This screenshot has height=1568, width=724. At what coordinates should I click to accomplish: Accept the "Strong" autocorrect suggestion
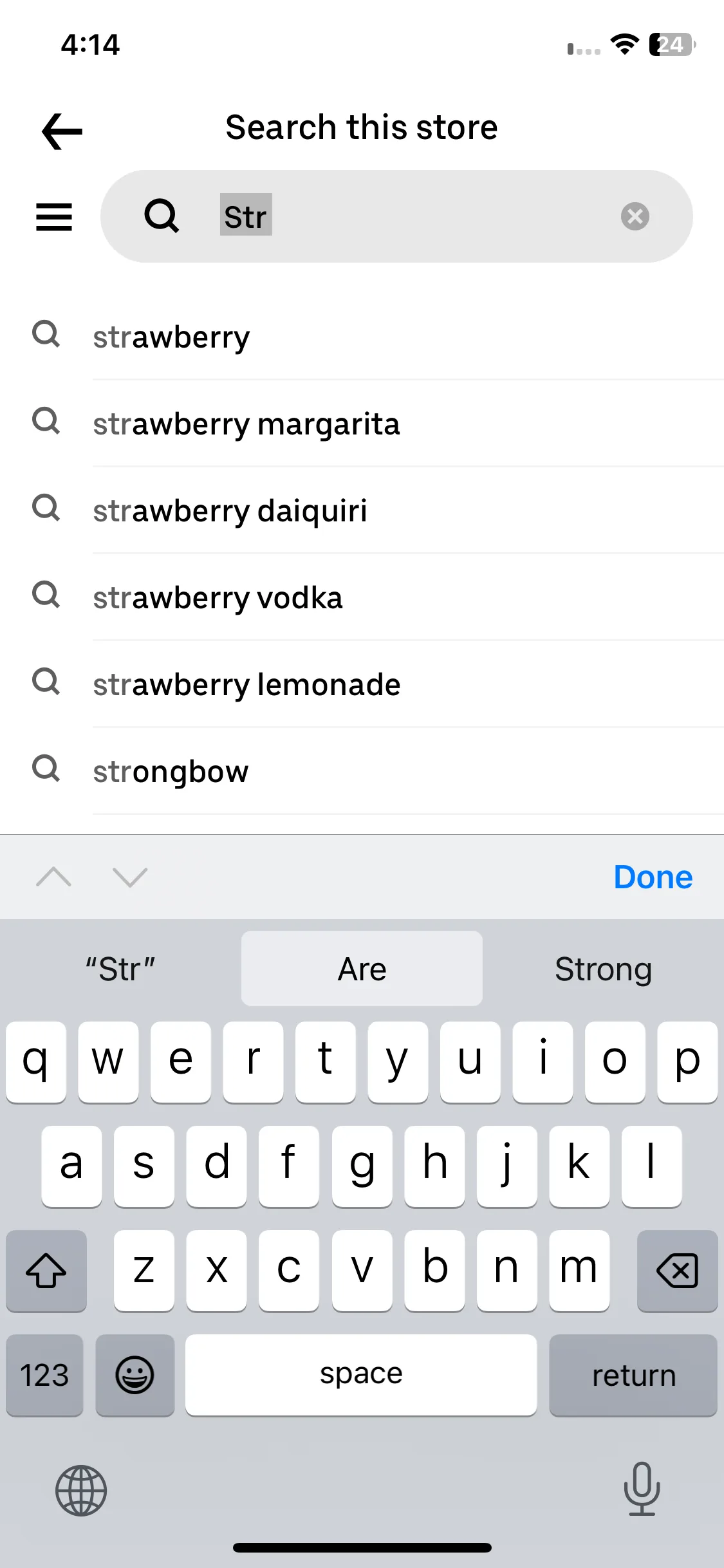tap(603, 969)
